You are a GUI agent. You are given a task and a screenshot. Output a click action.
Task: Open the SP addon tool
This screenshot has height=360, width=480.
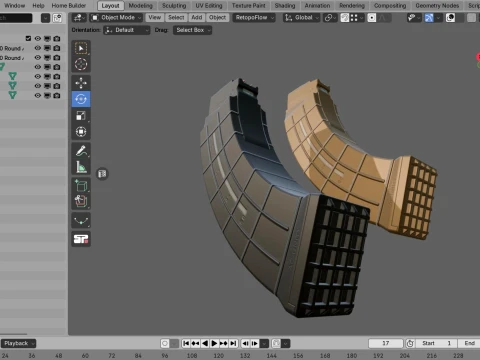point(81,239)
